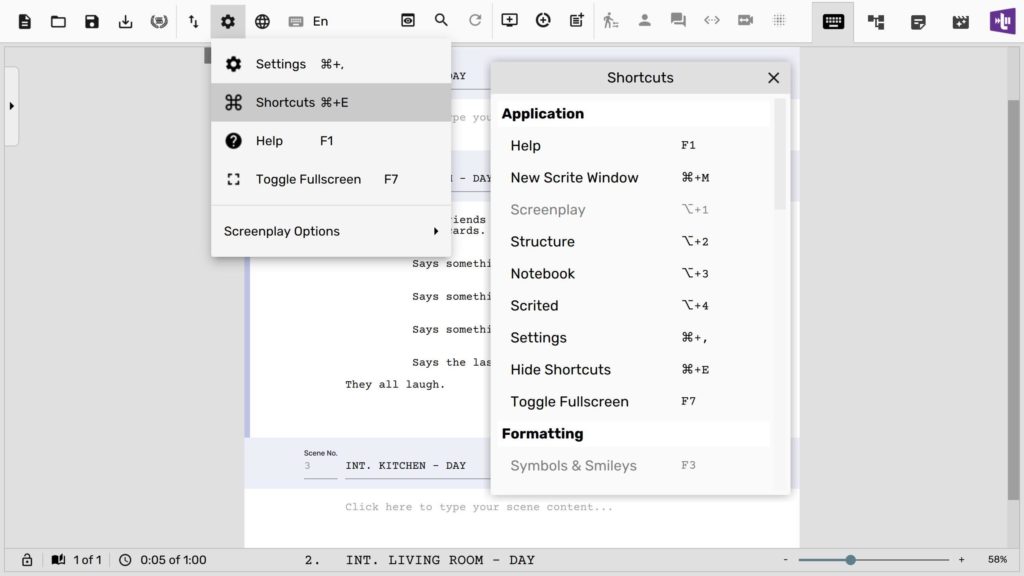Open an existing screenplay file
This screenshot has width=1024, height=576.
[x=59, y=20]
